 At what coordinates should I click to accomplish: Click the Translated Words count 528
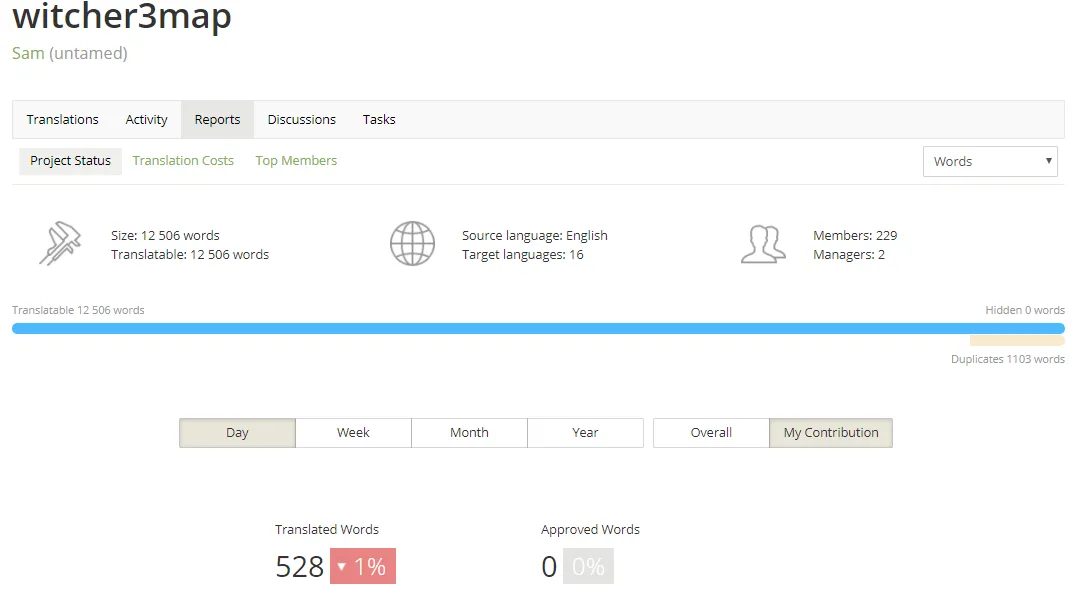299,567
